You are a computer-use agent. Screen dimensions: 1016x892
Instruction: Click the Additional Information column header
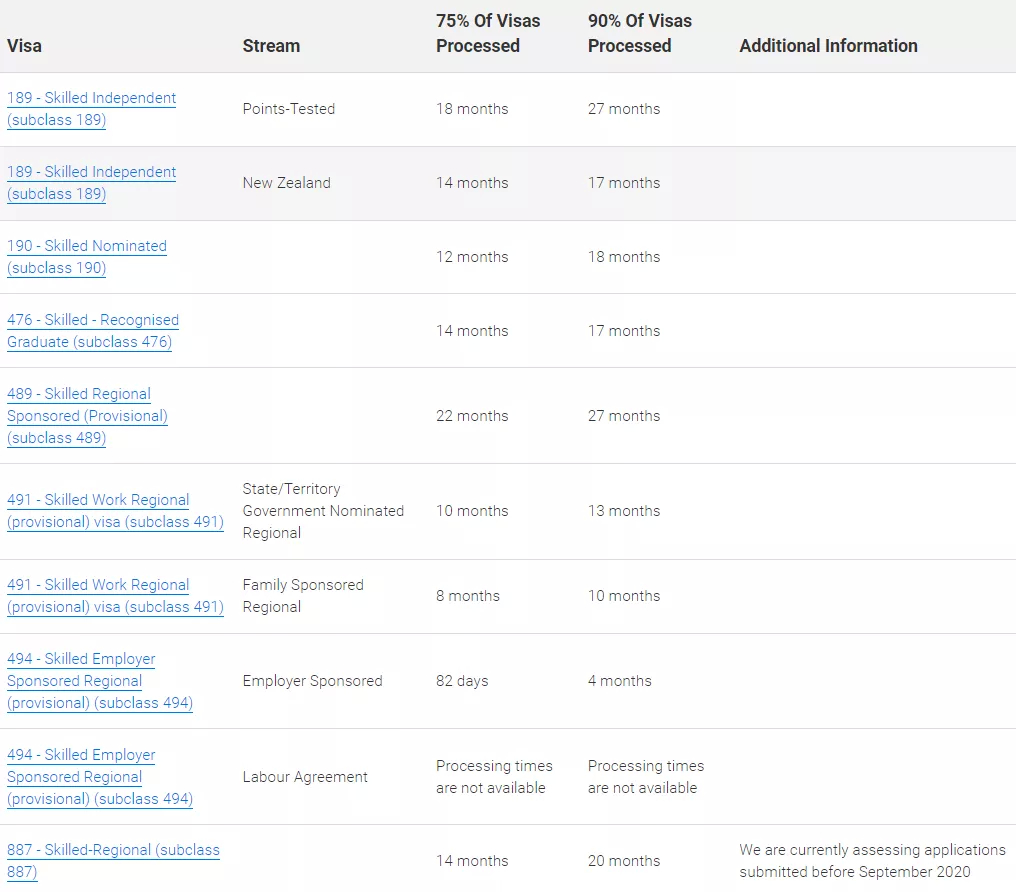click(x=829, y=46)
